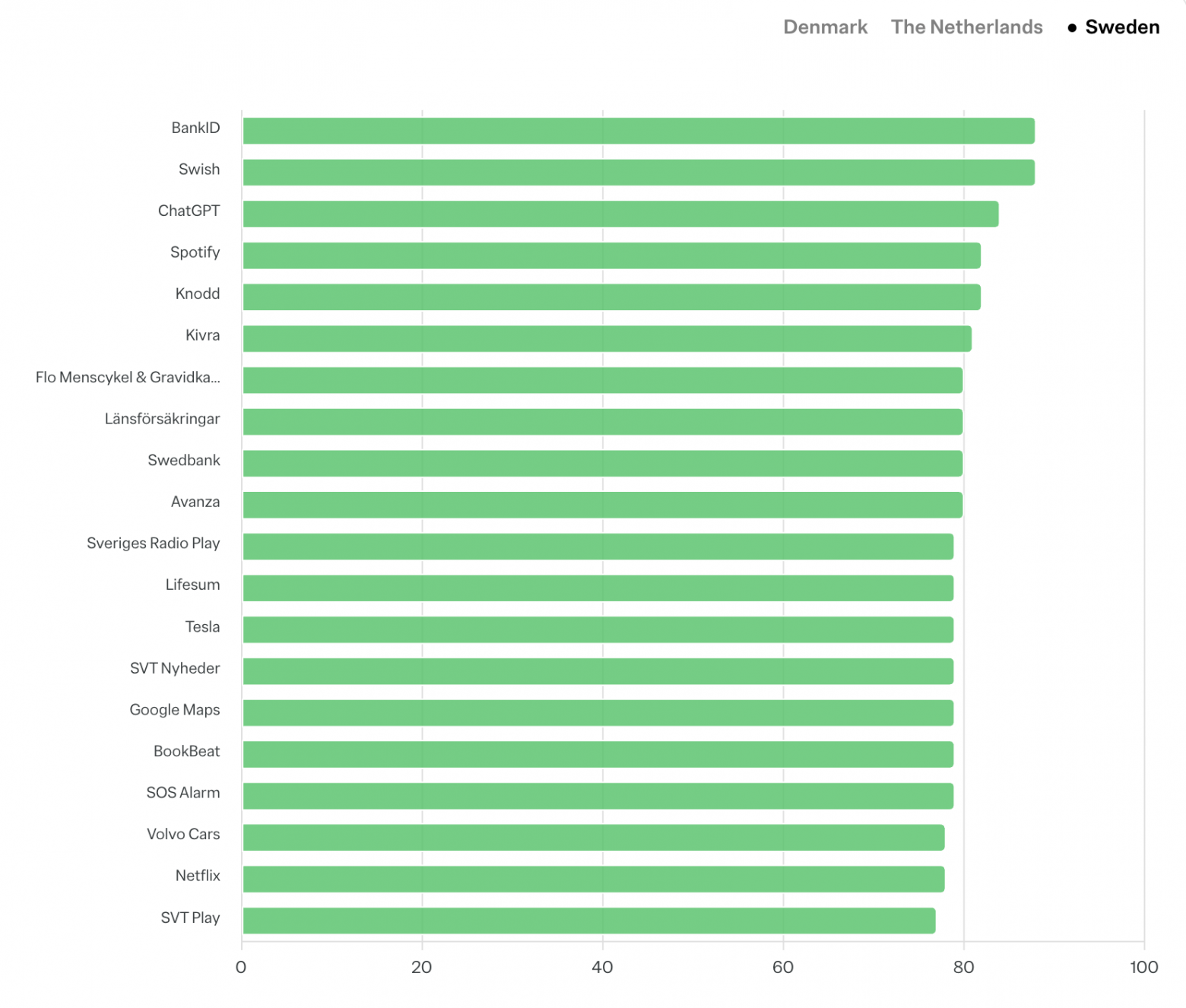This screenshot has height=1008, width=1186.
Task: Click the Tesla bar
Action: tap(598, 629)
